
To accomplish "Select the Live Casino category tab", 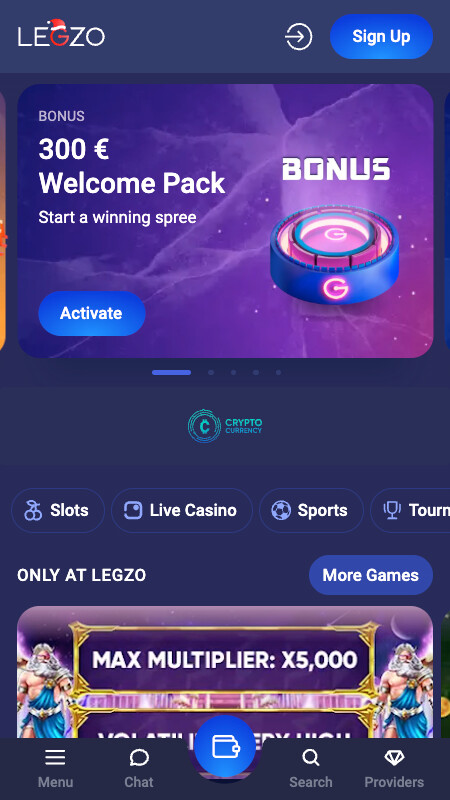I will [x=182, y=510].
